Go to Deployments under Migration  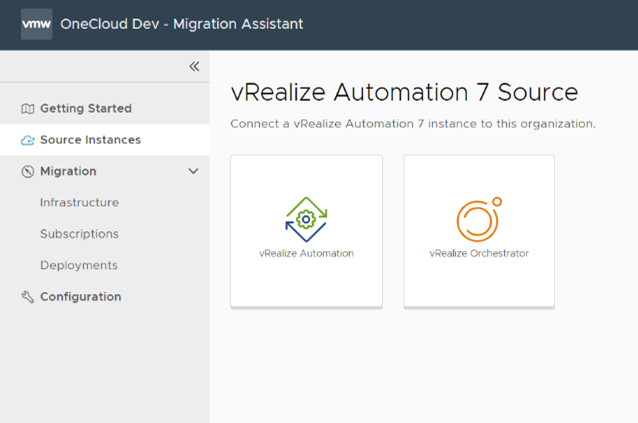click(x=79, y=265)
